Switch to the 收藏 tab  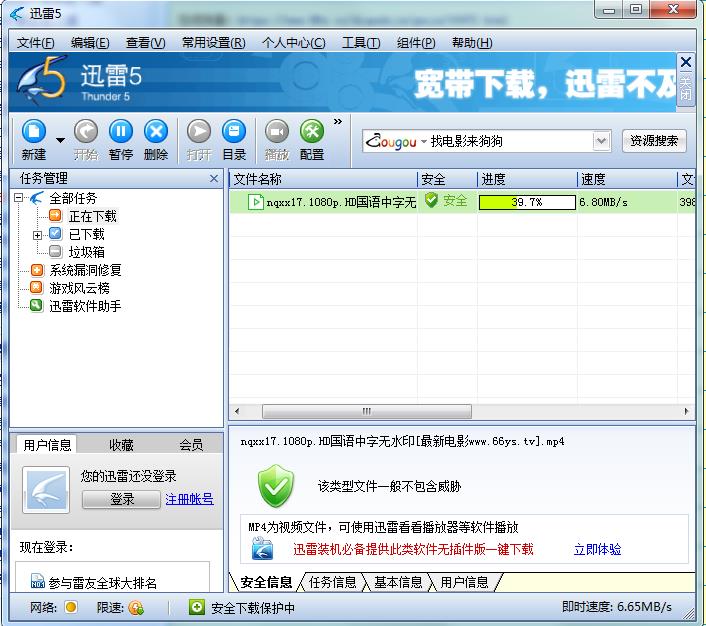coord(121,445)
